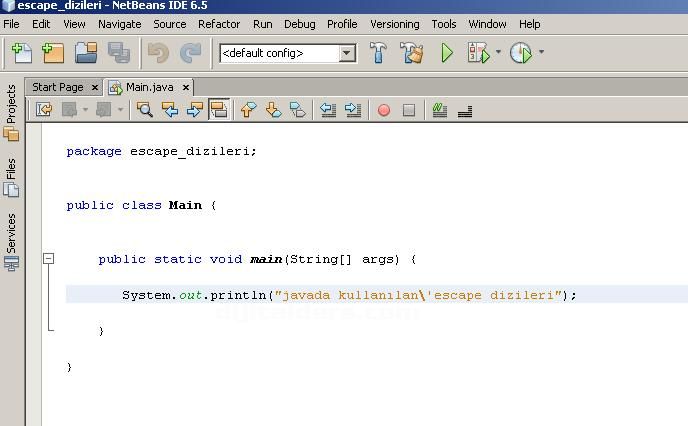Click the Debug Main Project icon

point(478,53)
